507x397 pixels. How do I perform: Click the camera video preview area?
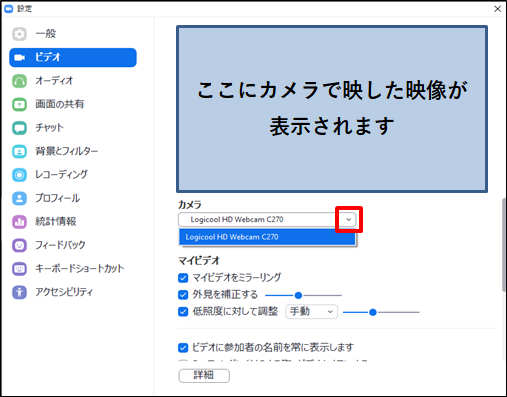click(332, 109)
